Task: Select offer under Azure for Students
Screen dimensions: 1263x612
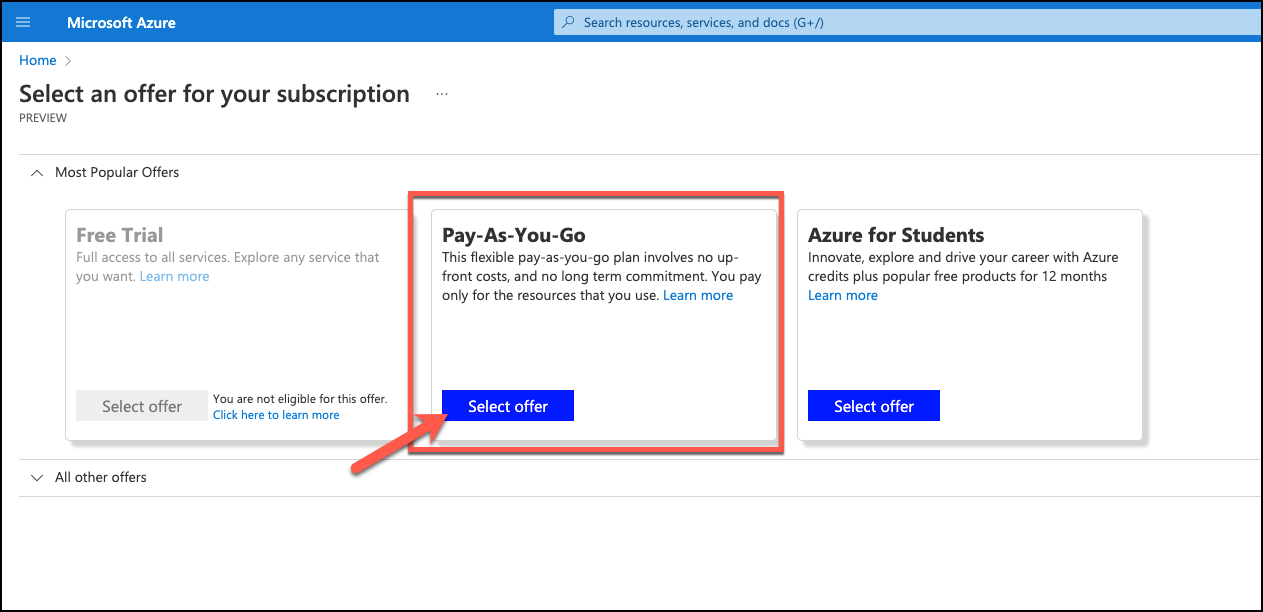Action: click(874, 406)
